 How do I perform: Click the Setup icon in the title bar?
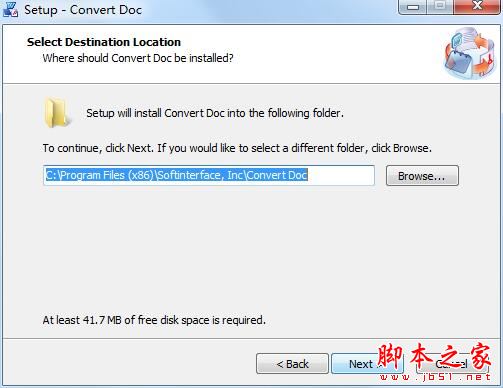tap(10, 9)
